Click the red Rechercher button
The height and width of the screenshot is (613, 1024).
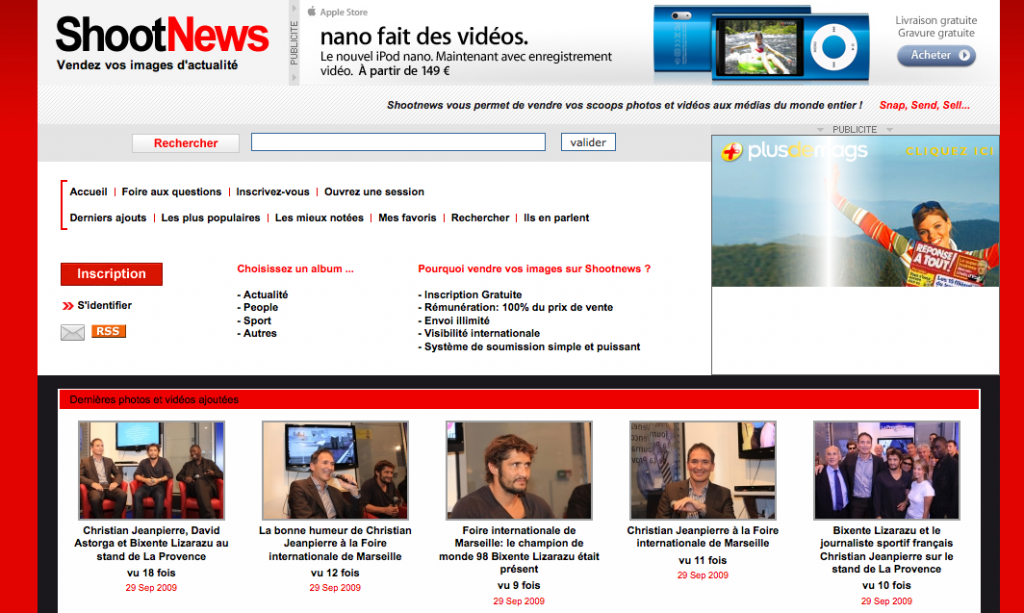pos(185,143)
